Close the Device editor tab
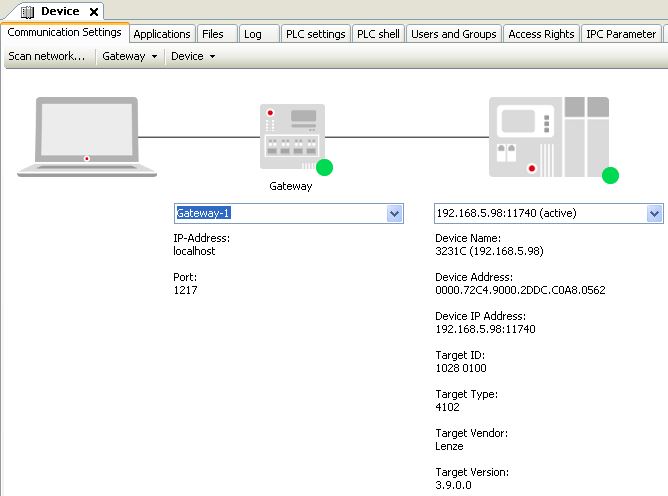This screenshot has width=668, height=496. (95, 12)
